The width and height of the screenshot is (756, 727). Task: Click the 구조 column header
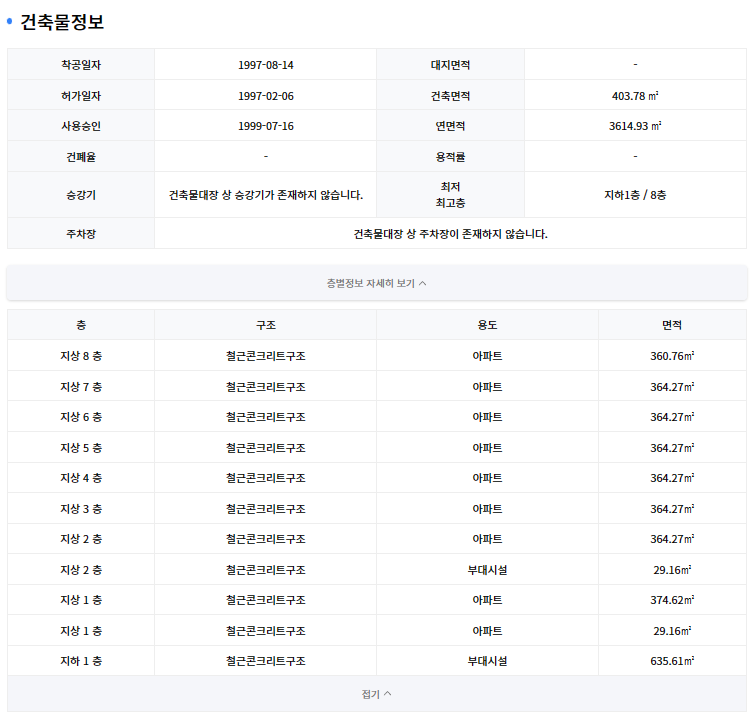(x=266, y=324)
